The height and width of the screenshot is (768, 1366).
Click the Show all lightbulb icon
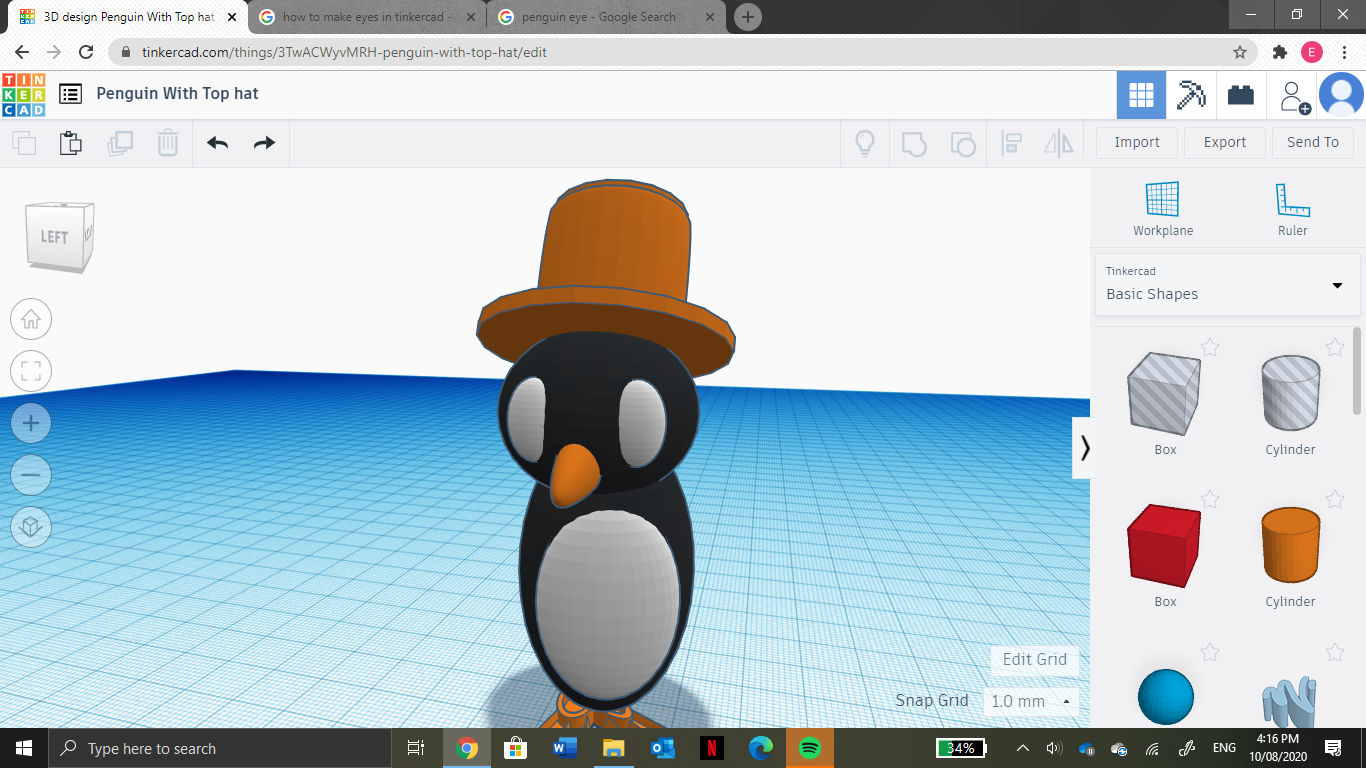(865, 143)
